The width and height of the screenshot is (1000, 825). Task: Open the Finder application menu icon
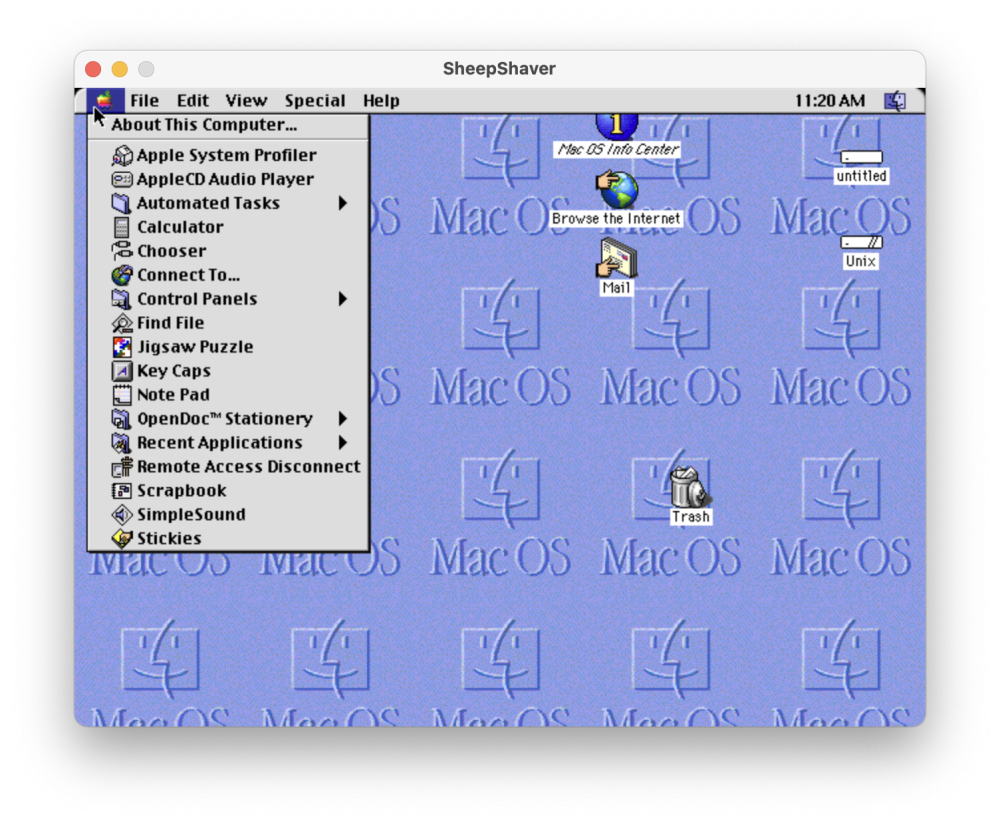pyautogui.click(x=895, y=101)
